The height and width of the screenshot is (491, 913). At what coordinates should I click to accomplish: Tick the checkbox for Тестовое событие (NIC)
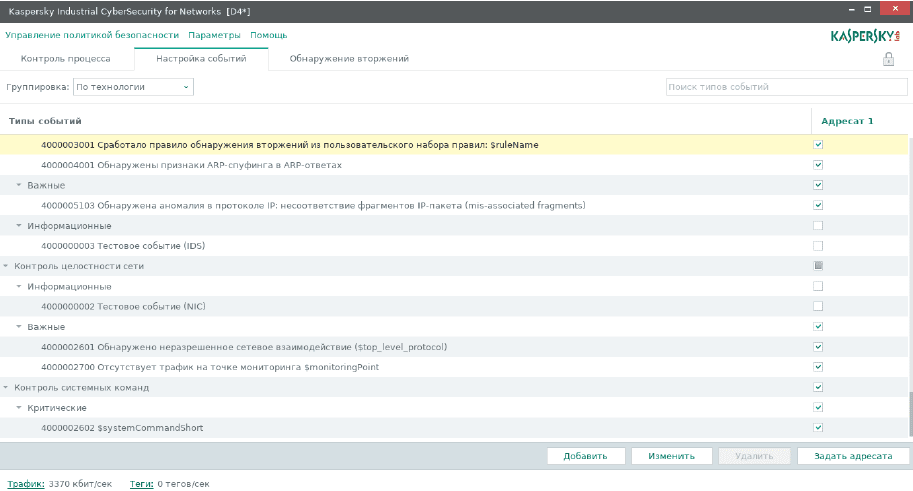tap(818, 306)
